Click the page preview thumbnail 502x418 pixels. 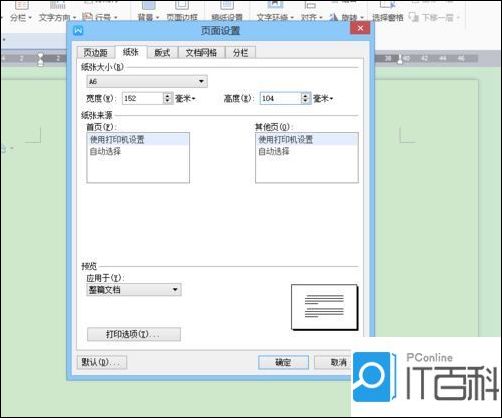click(324, 307)
